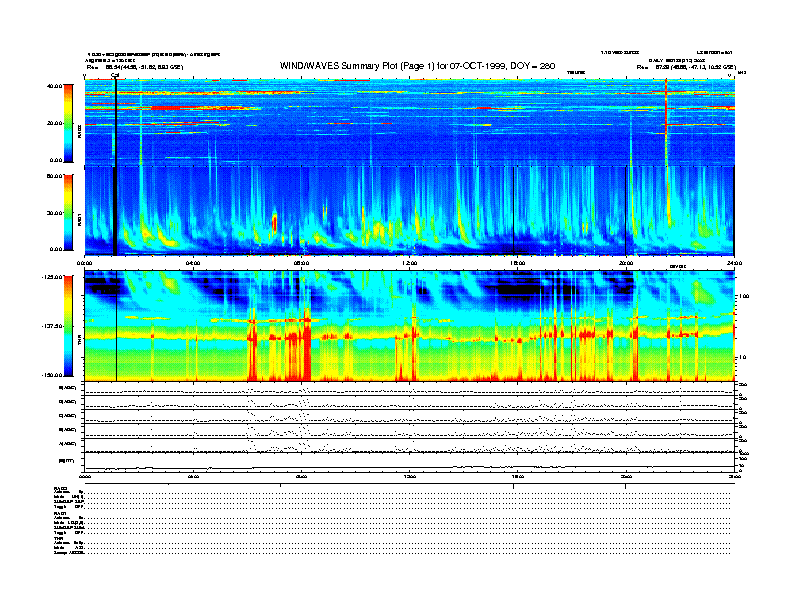
Task: Select the RAD1 spectrogram panel
Action: click(410, 211)
